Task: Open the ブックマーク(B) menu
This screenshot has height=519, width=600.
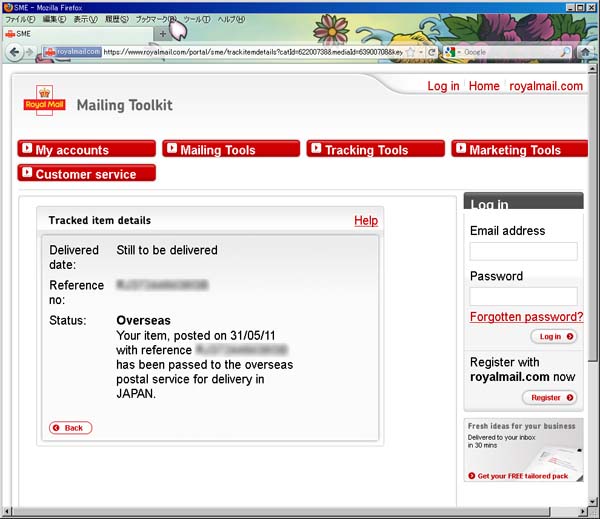Action: [156, 19]
